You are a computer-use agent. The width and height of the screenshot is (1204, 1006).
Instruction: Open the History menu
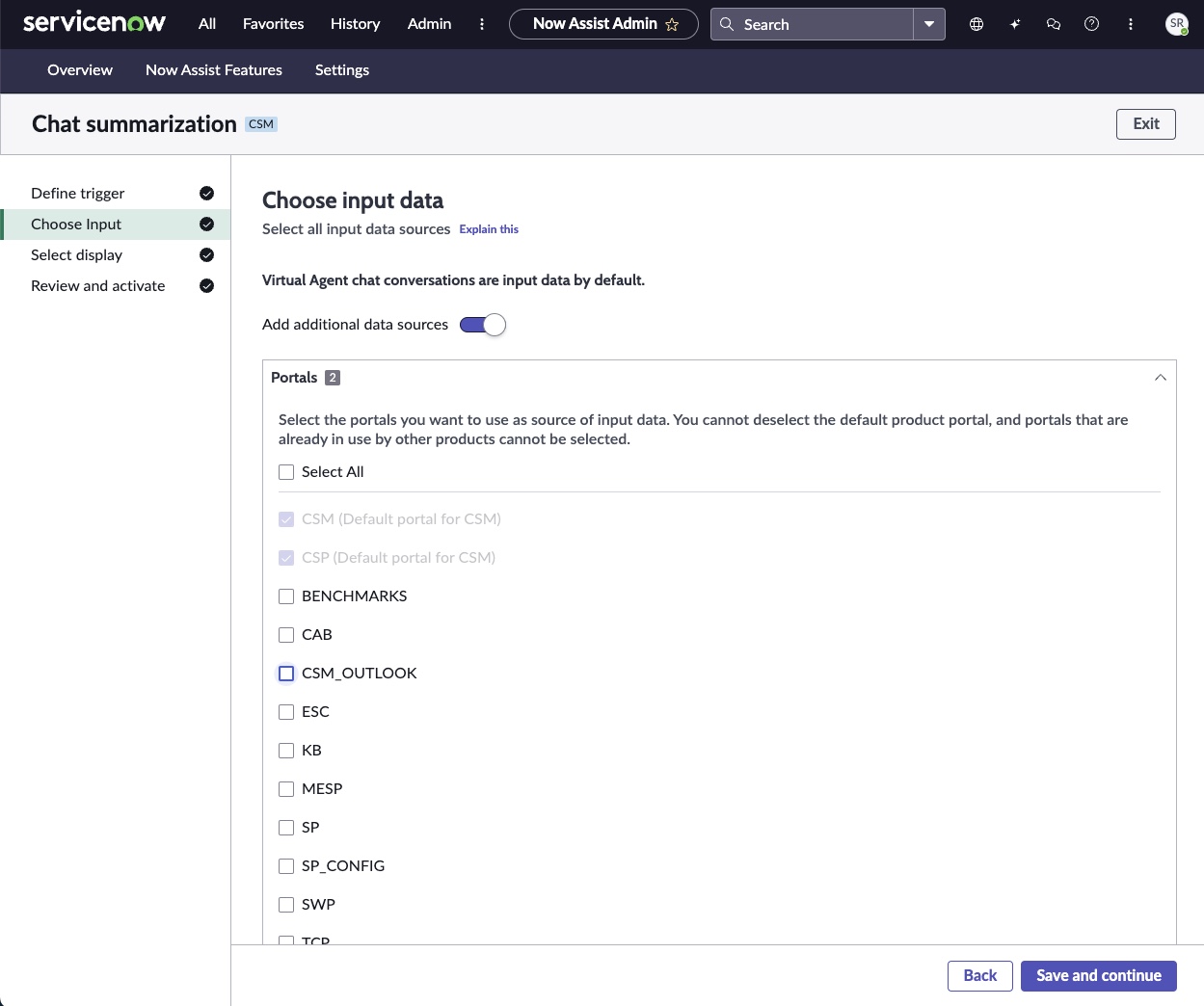[x=356, y=24]
